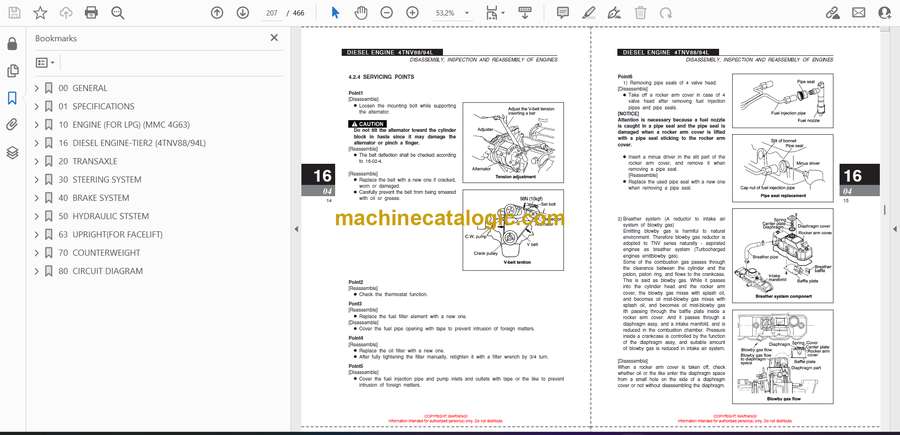The width and height of the screenshot is (900, 435).
Task: Jump to 70 COUNTERWEIGHT bookmark
Action: point(99,253)
